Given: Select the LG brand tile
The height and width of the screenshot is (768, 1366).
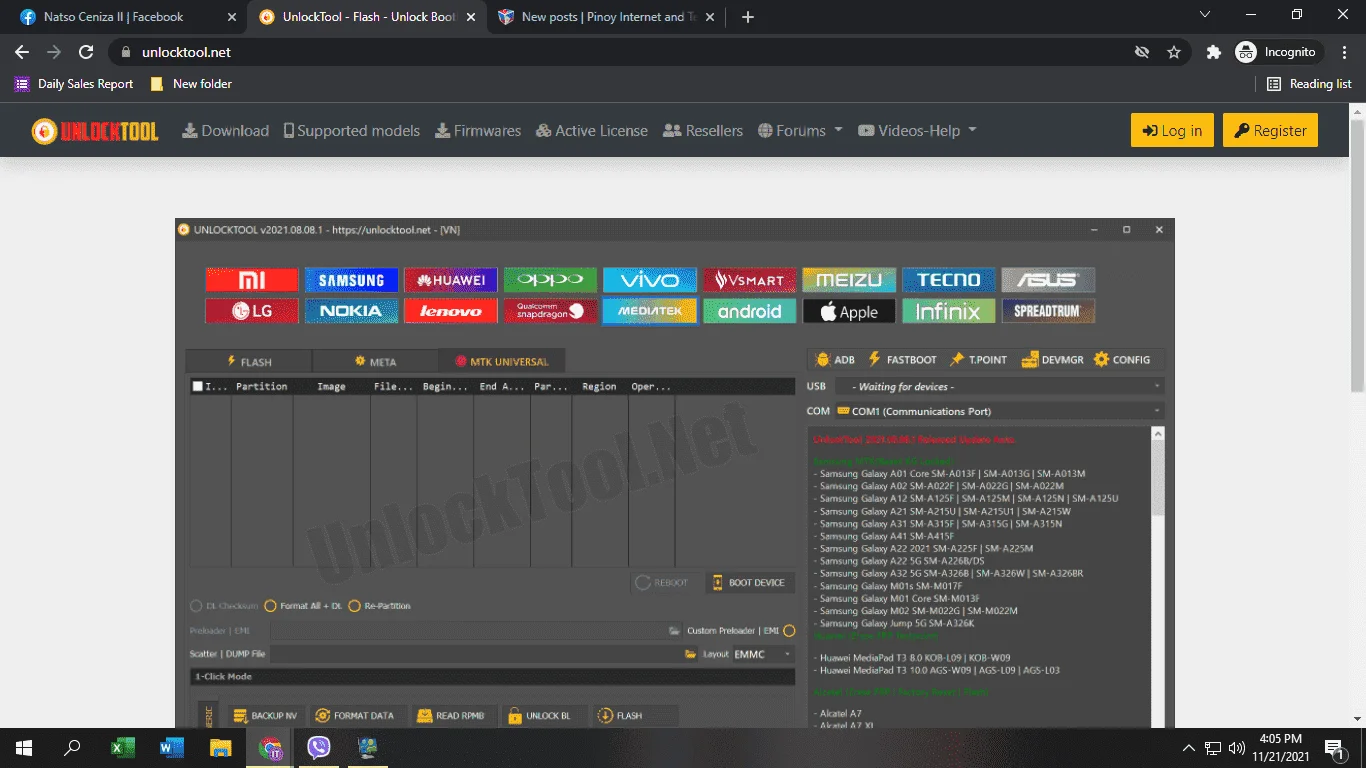Looking at the screenshot, I should [x=252, y=311].
